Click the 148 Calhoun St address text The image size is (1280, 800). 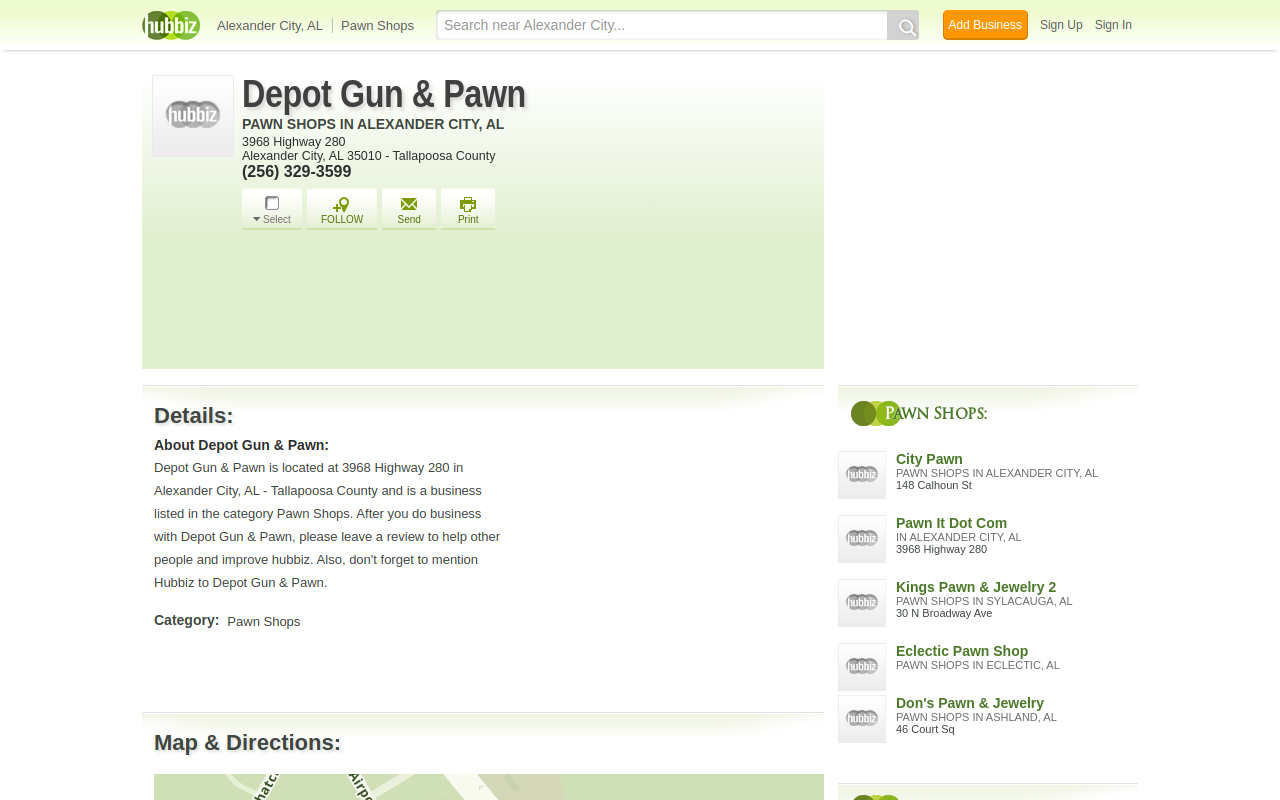[934, 485]
